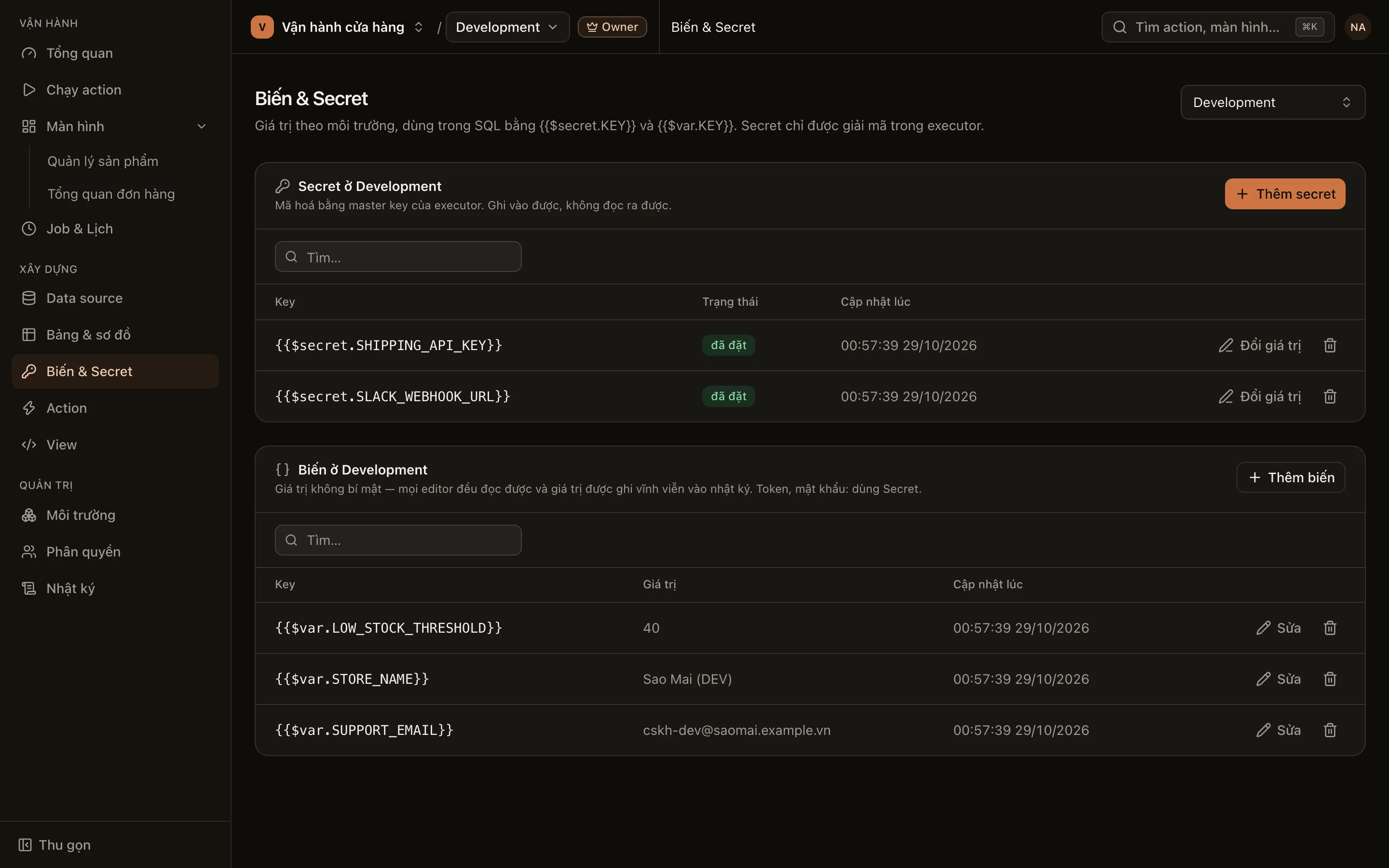Open Môi trường admin page
The width and height of the screenshot is (1389, 868).
pyautogui.click(x=115, y=515)
